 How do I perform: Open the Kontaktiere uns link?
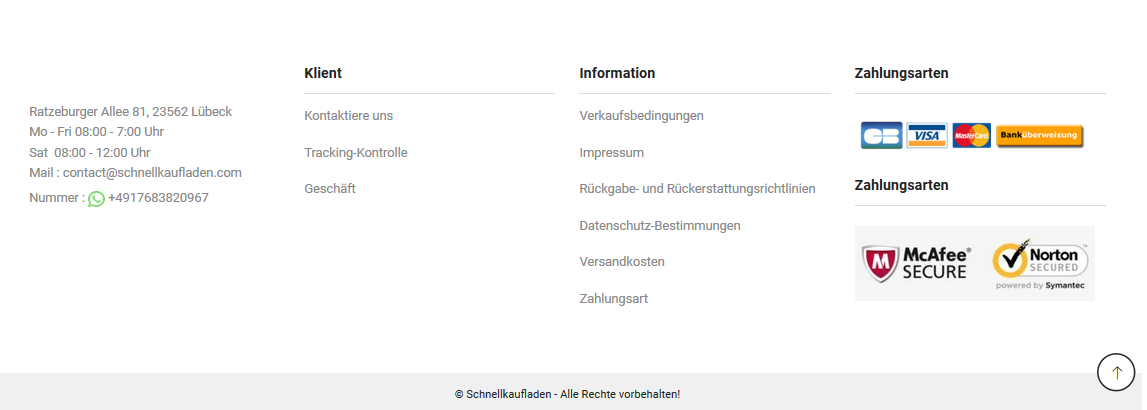tap(349, 116)
